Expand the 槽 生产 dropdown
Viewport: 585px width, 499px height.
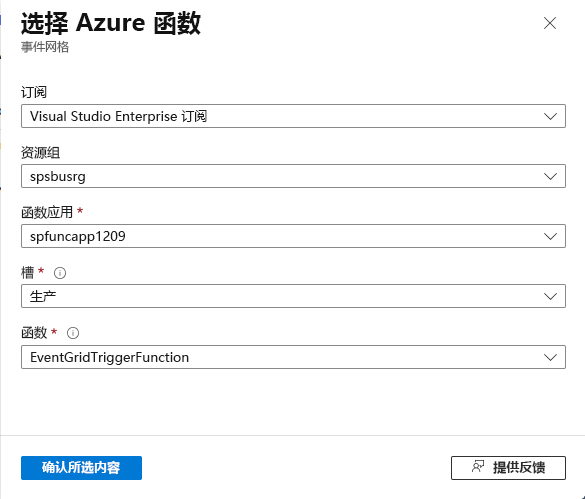(x=293, y=296)
